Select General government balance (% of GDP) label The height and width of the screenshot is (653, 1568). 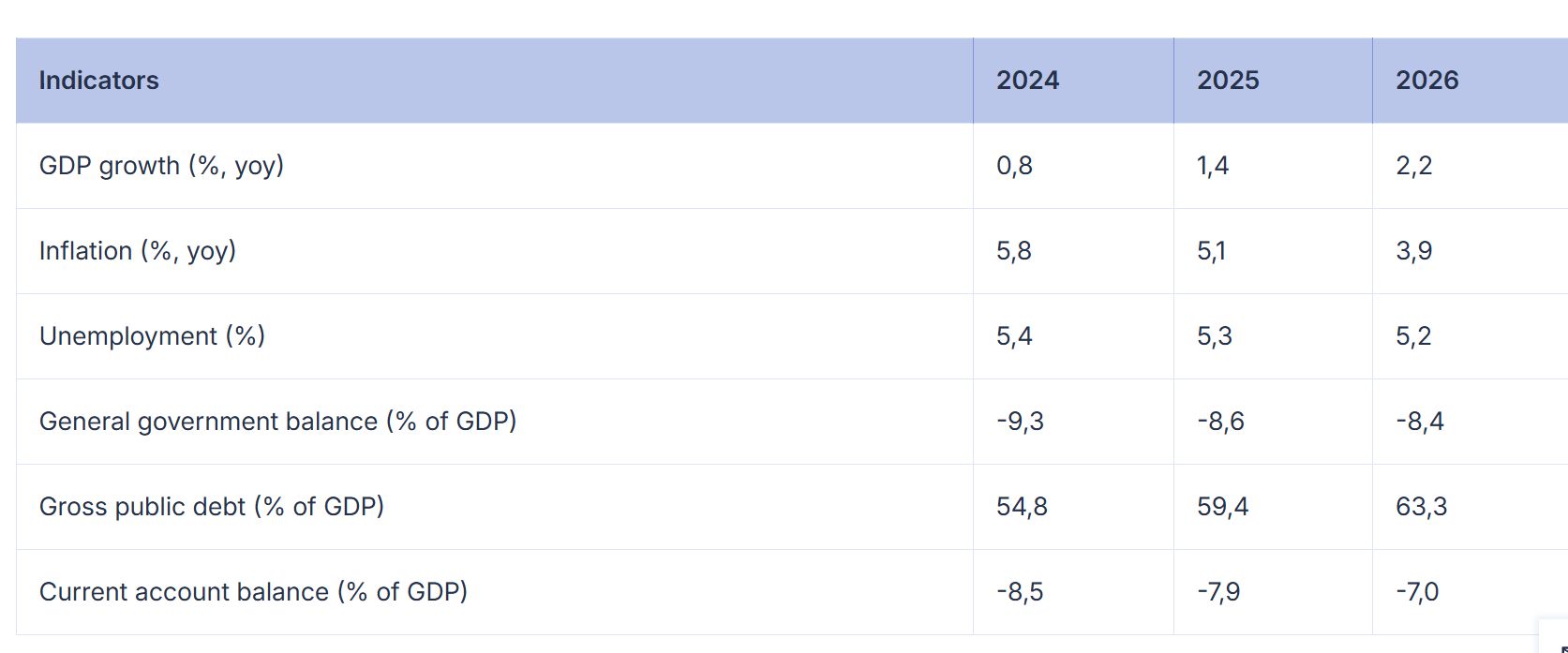[277, 422]
